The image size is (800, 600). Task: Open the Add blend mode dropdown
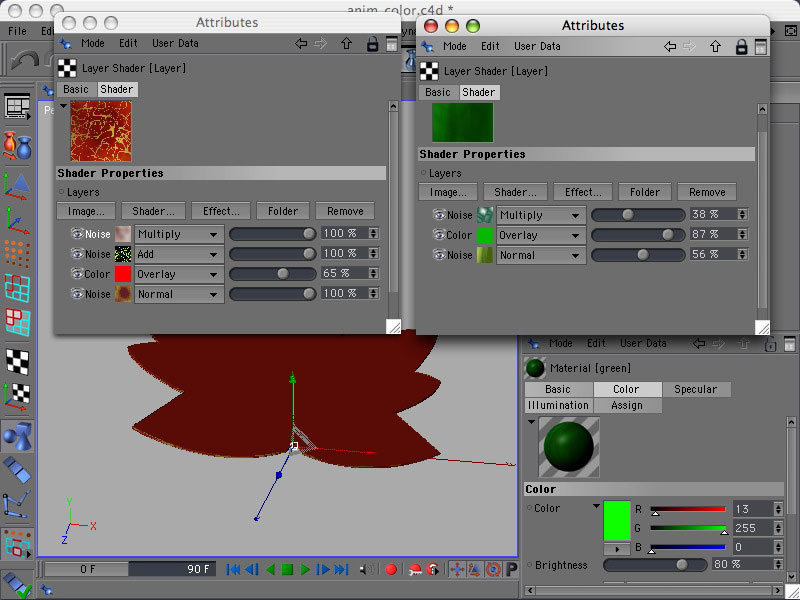pyautogui.click(x=179, y=254)
